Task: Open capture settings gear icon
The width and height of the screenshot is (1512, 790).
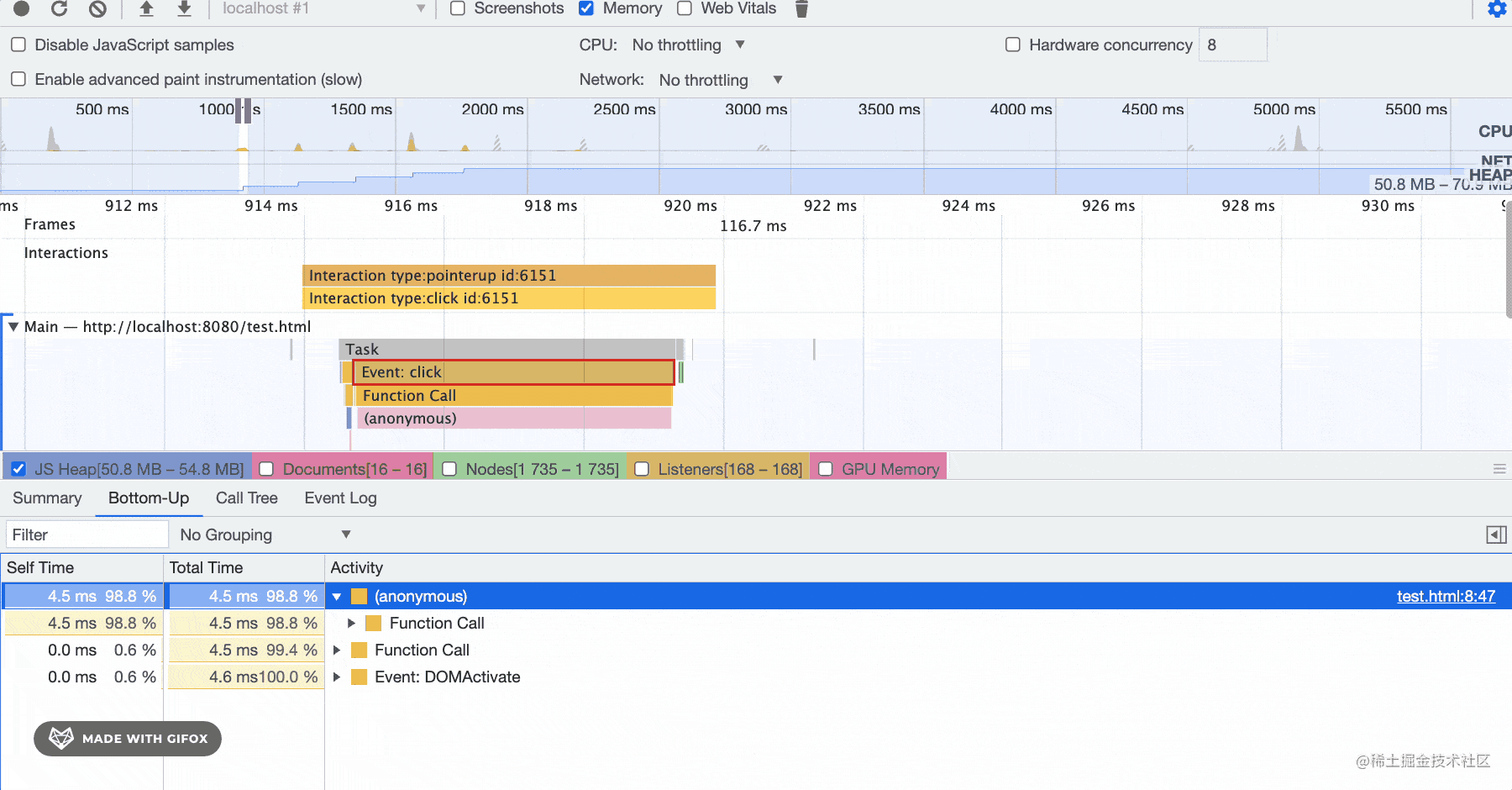Action: point(1496,9)
